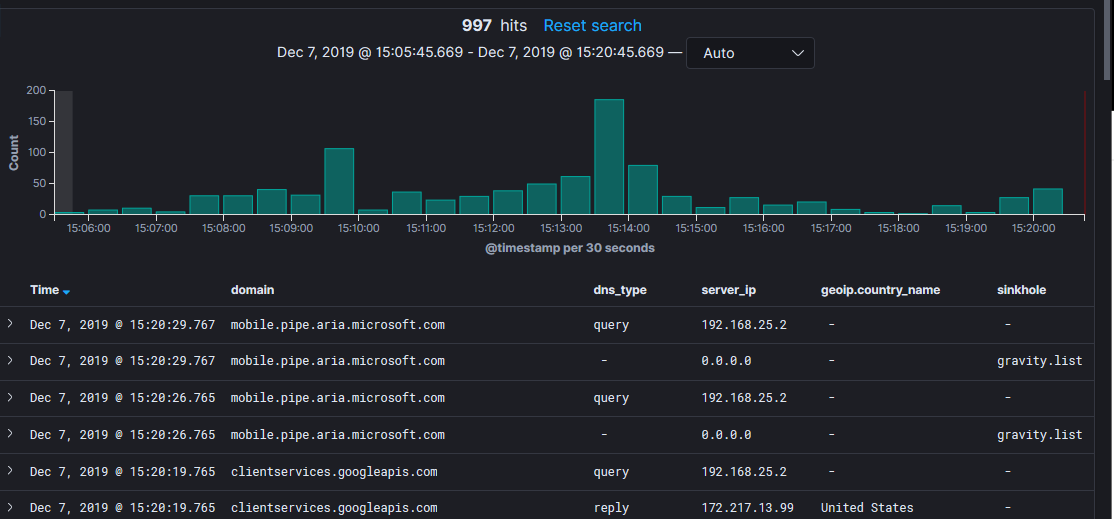Click the 172.217.13.99 server IP cell
This screenshot has height=519, width=1114.
tap(747, 508)
